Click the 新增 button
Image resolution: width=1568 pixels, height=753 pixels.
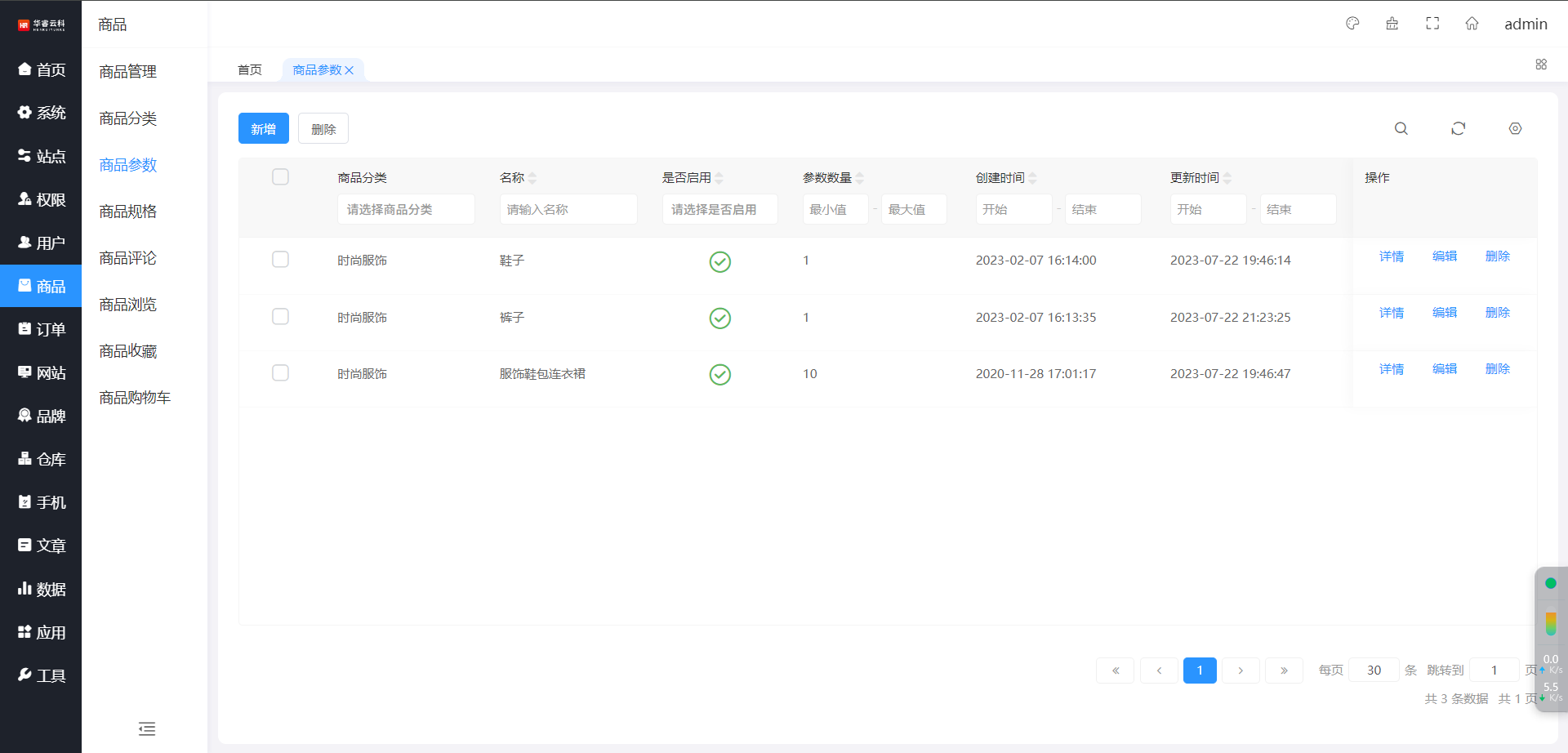click(x=263, y=129)
